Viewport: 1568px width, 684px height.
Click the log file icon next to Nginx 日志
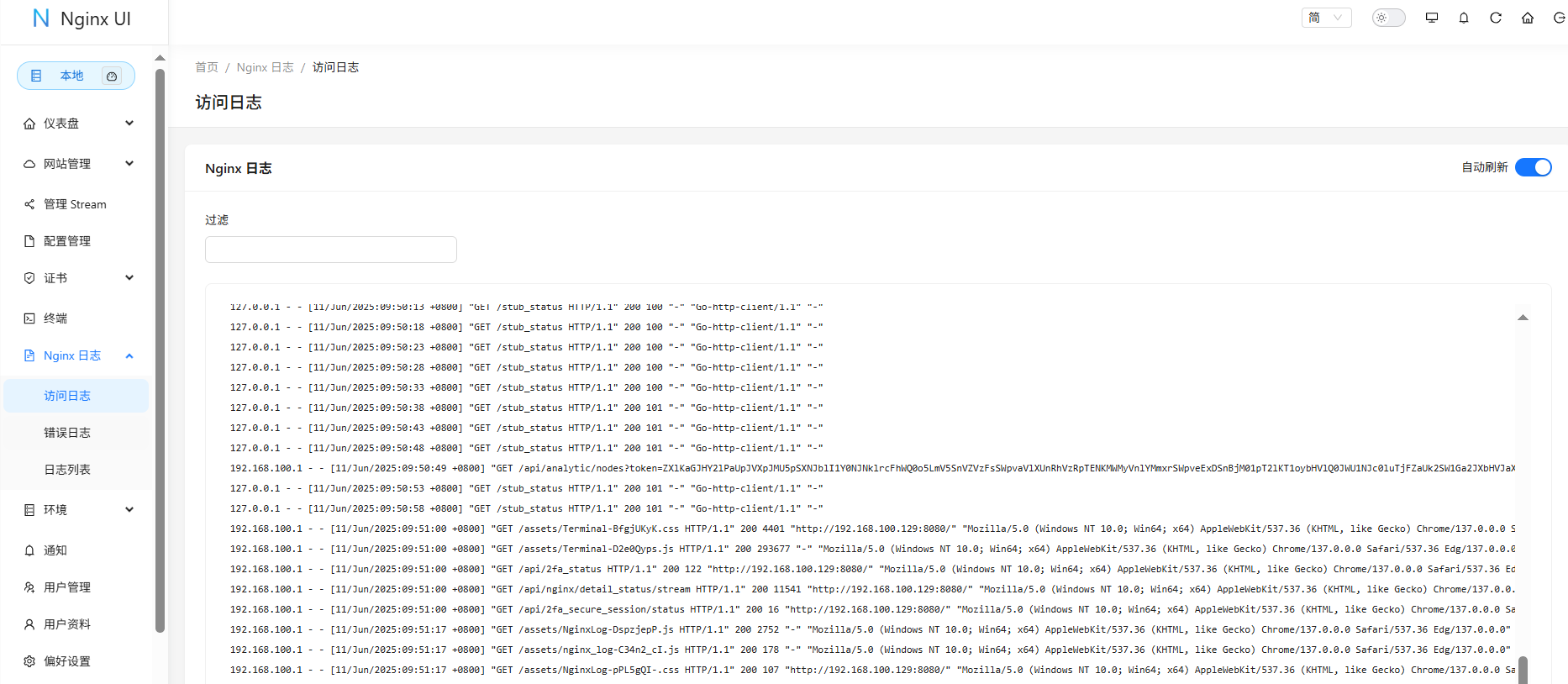[29, 355]
